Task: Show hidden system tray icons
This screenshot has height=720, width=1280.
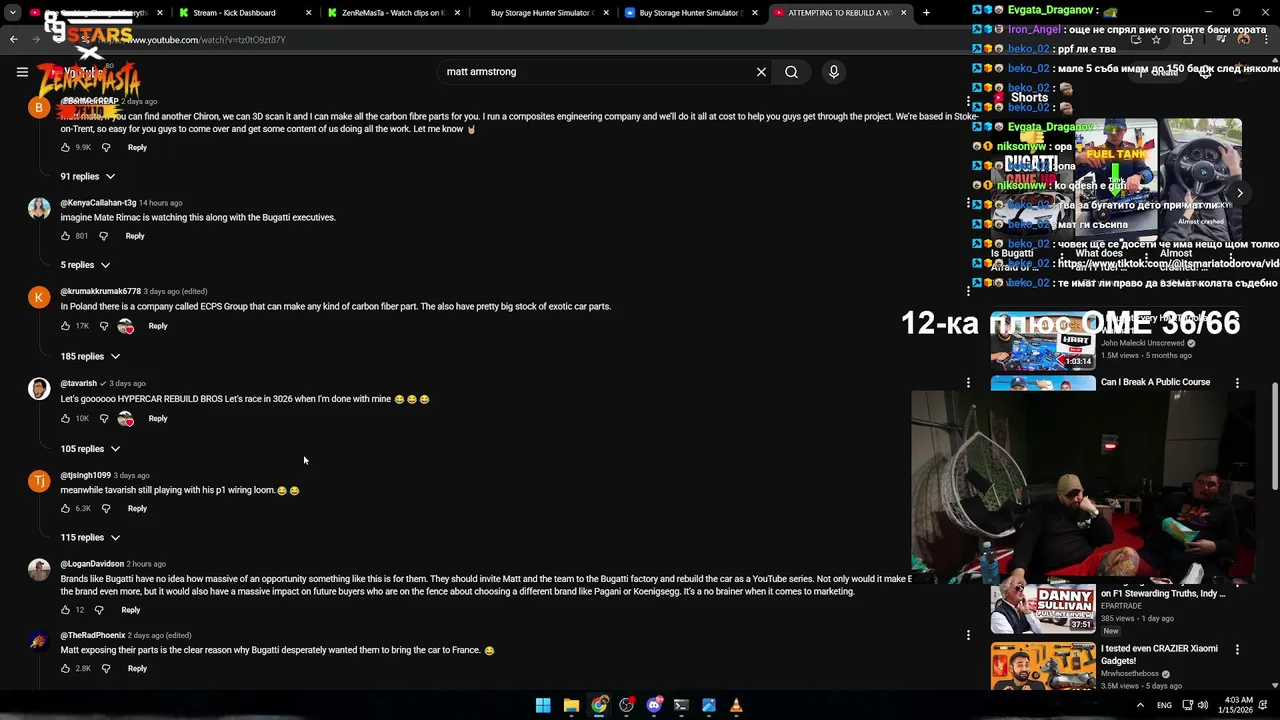Action: (x=1140, y=705)
